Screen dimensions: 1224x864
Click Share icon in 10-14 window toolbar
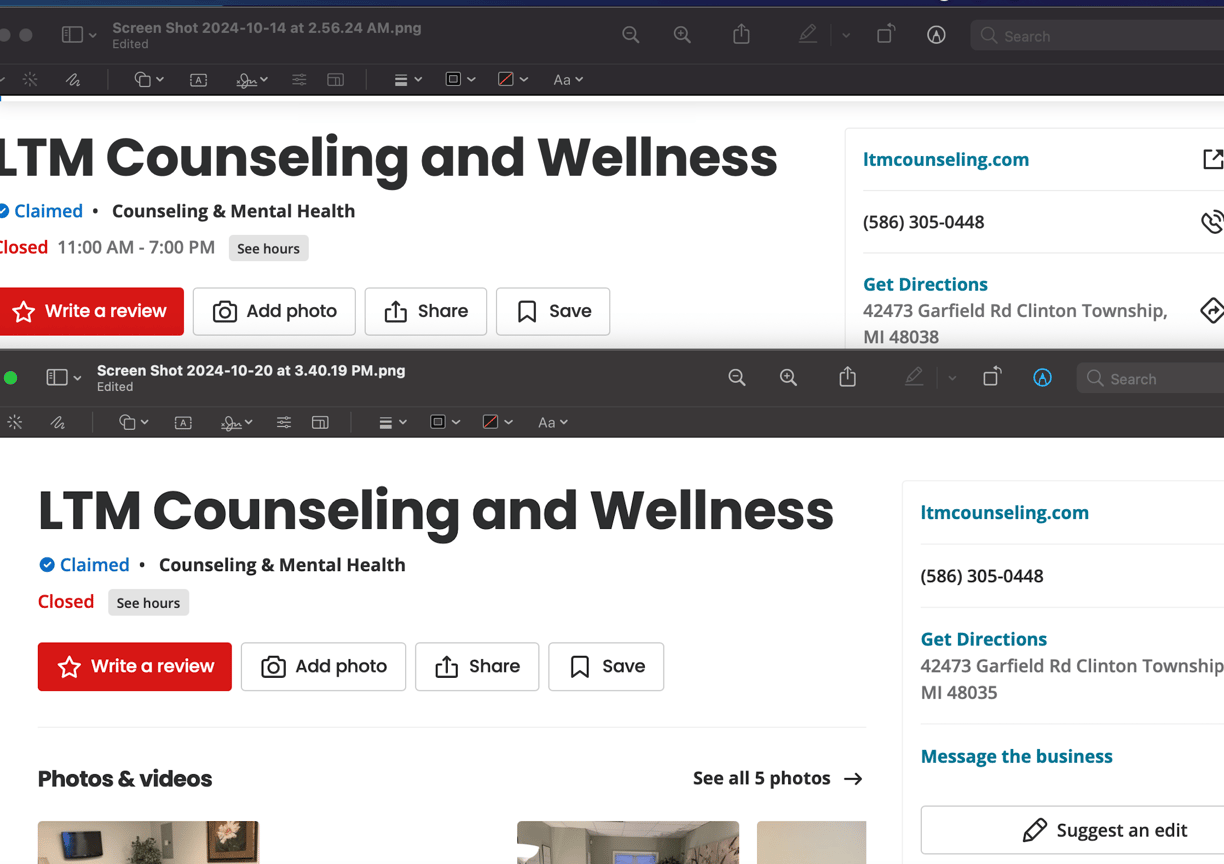point(741,34)
